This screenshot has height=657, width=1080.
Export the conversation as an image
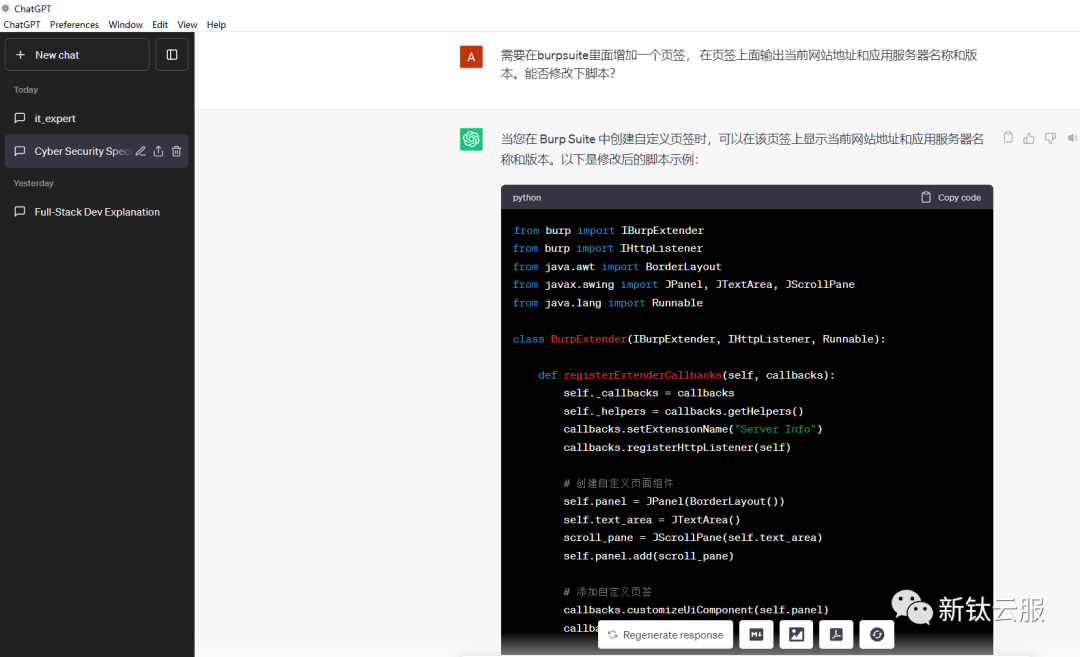pyautogui.click(x=796, y=635)
